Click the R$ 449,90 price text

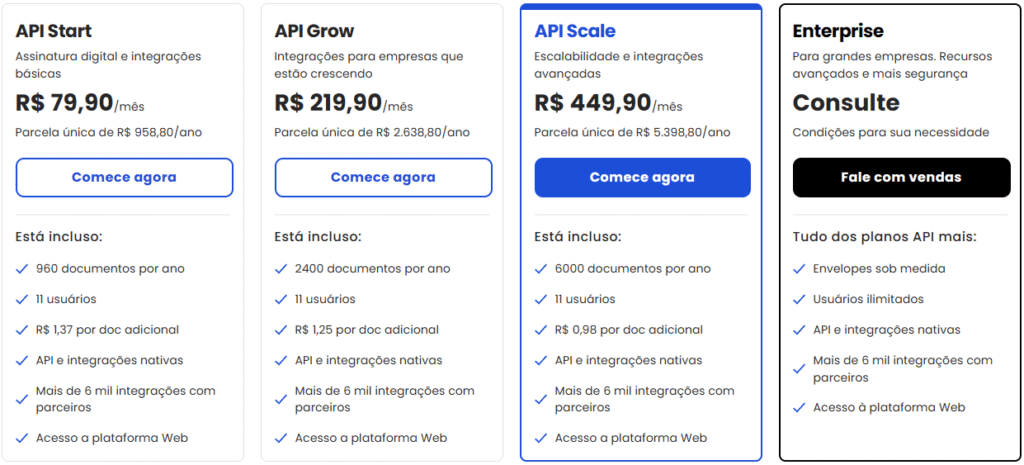pyautogui.click(x=592, y=103)
